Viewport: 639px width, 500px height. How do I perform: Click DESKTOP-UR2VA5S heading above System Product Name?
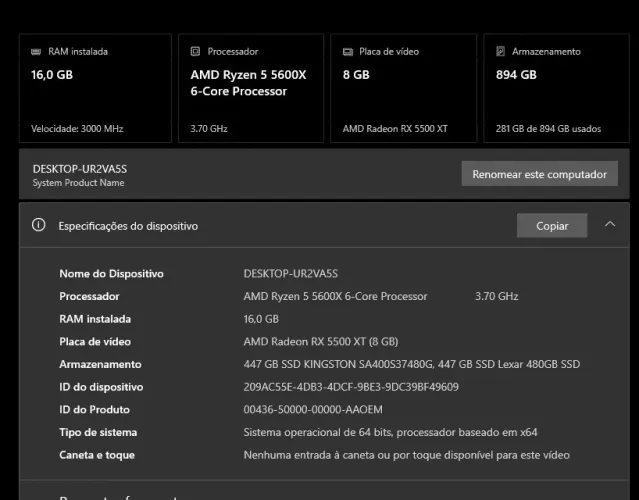click(x=80, y=169)
